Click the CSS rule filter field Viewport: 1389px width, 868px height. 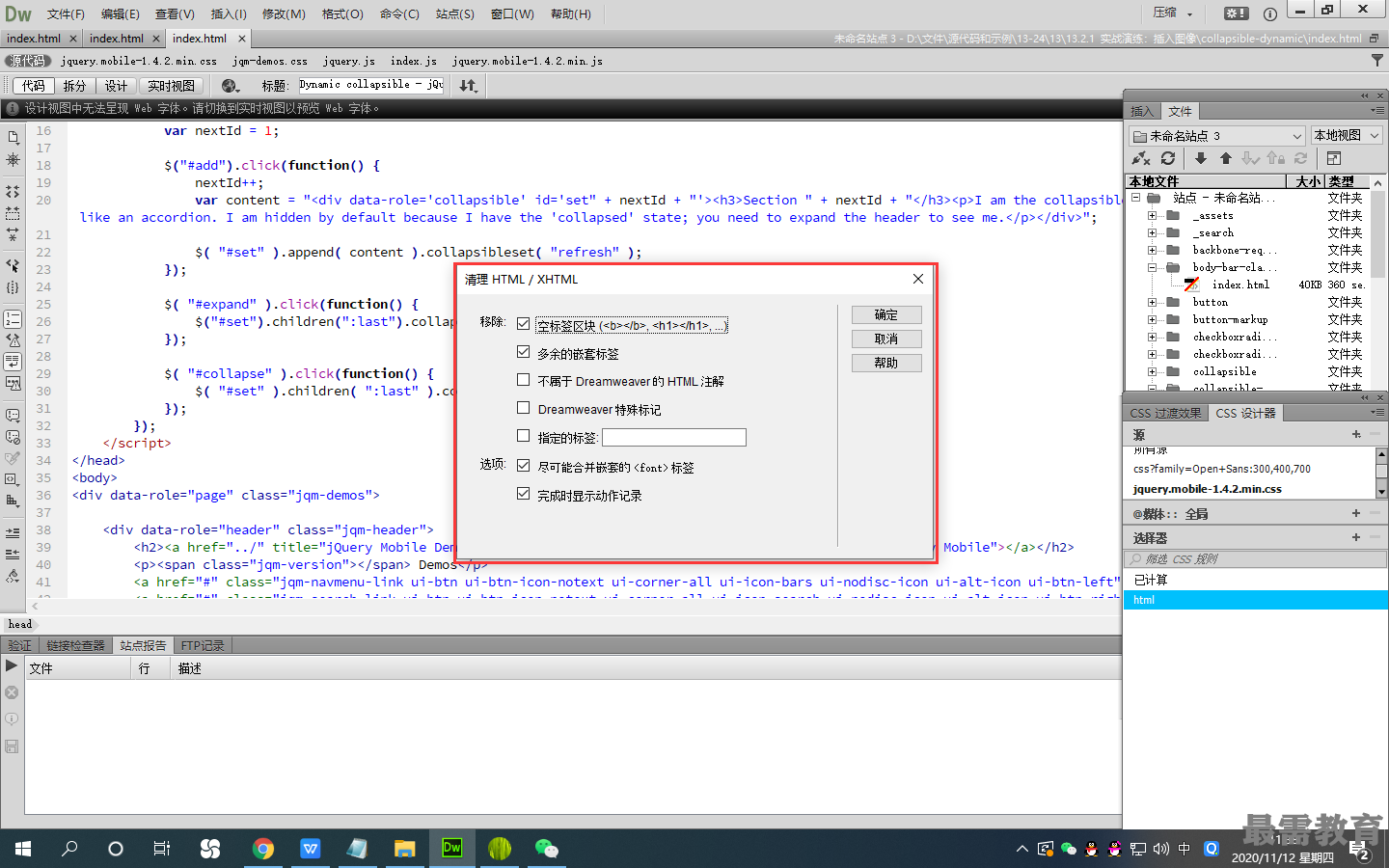[1256, 559]
